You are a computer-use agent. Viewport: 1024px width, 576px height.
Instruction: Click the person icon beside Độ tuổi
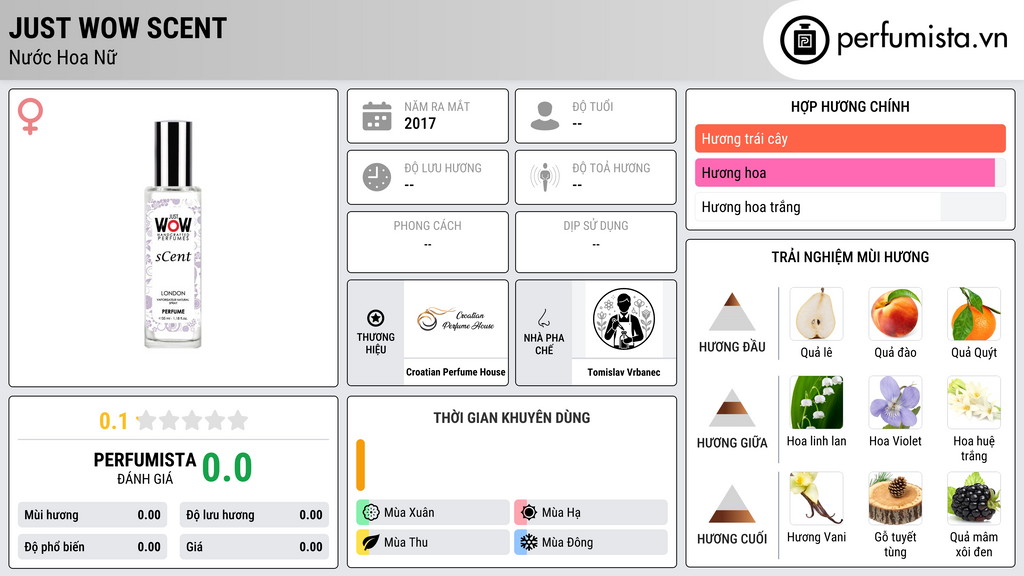point(545,116)
